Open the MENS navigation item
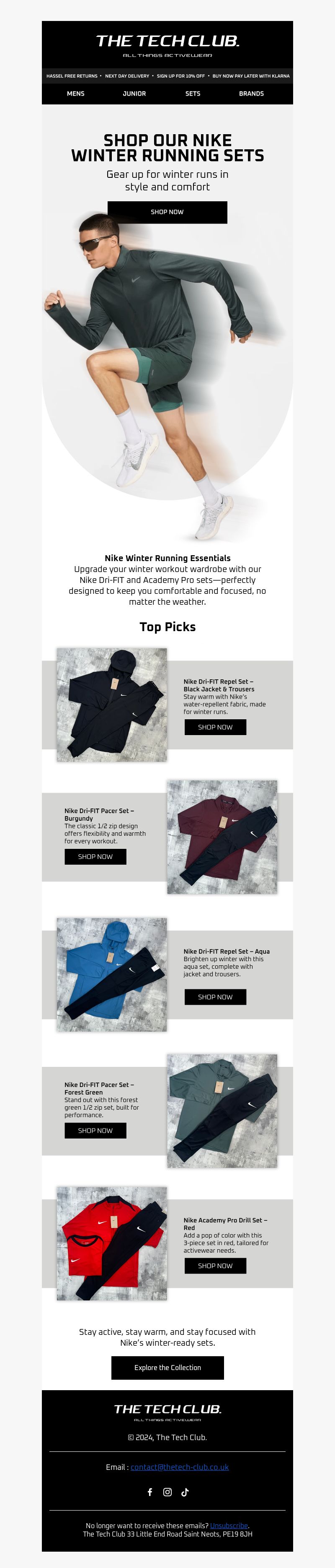The width and height of the screenshot is (335, 1568). click(x=75, y=94)
